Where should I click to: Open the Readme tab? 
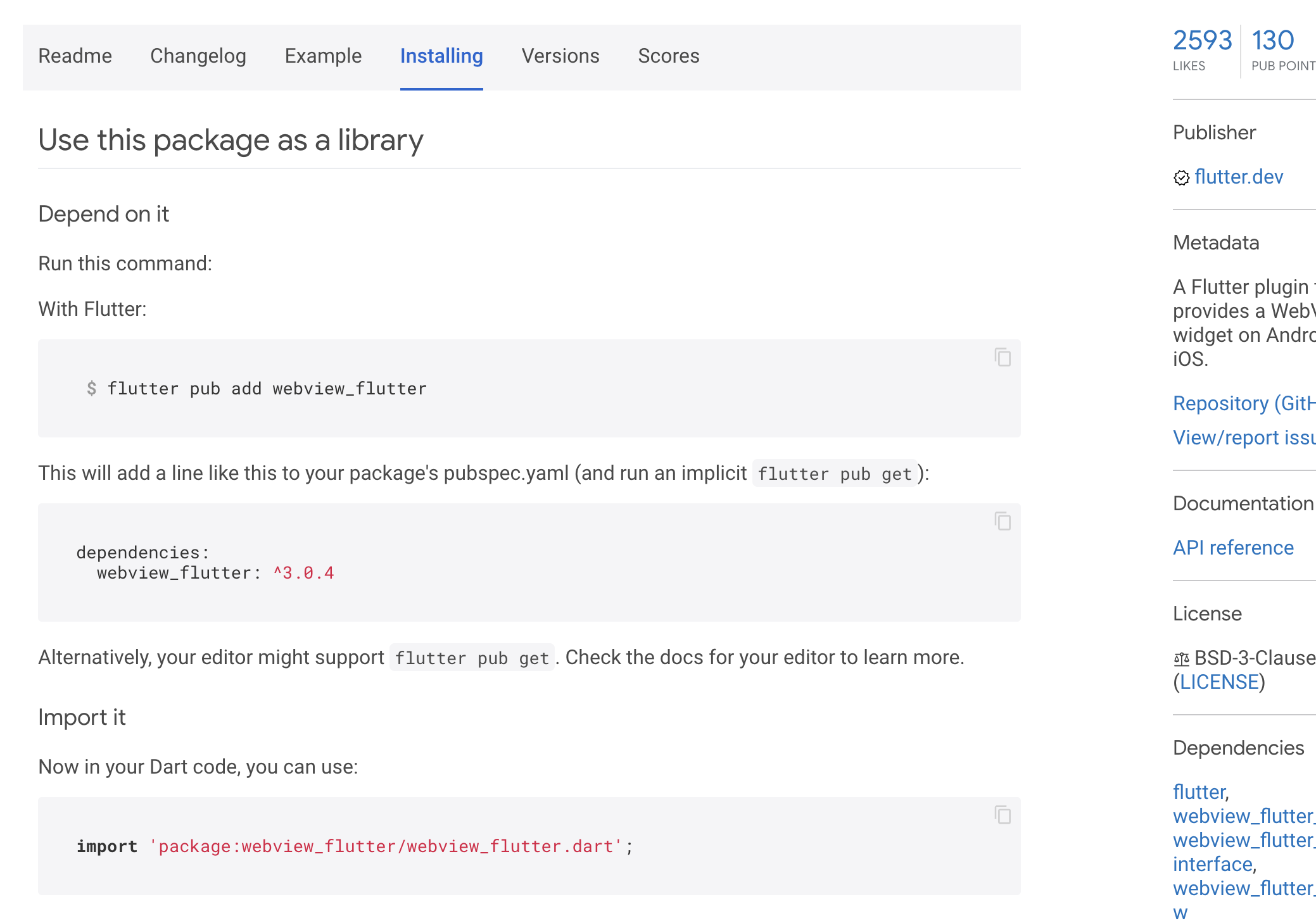[75, 56]
